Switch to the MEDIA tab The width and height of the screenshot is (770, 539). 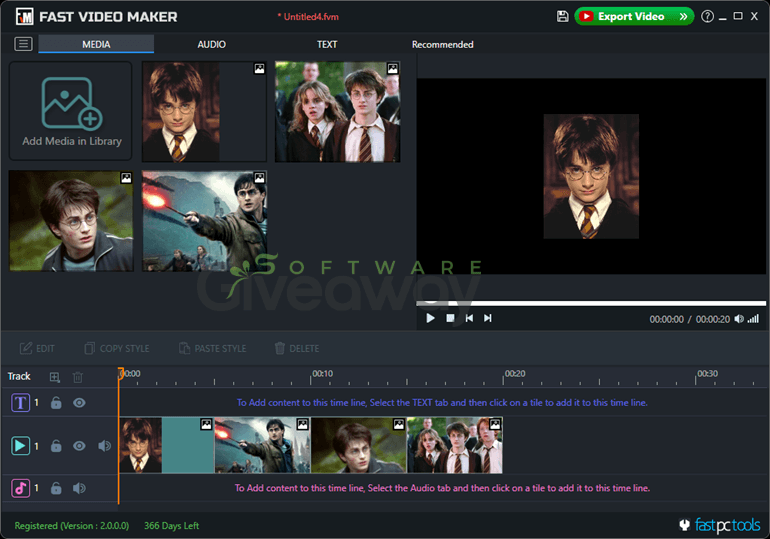(x=96, y=44)
